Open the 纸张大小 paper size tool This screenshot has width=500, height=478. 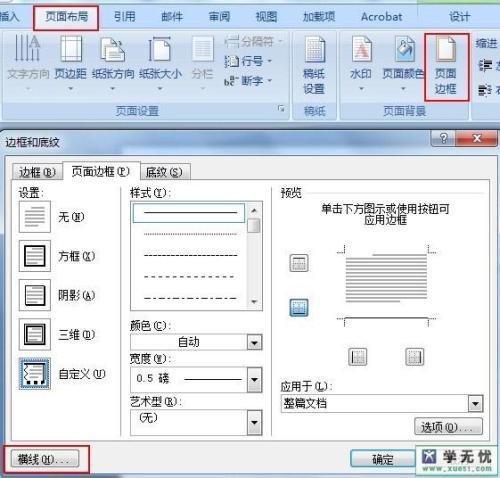pyautogui.click(x=160, y=63)
